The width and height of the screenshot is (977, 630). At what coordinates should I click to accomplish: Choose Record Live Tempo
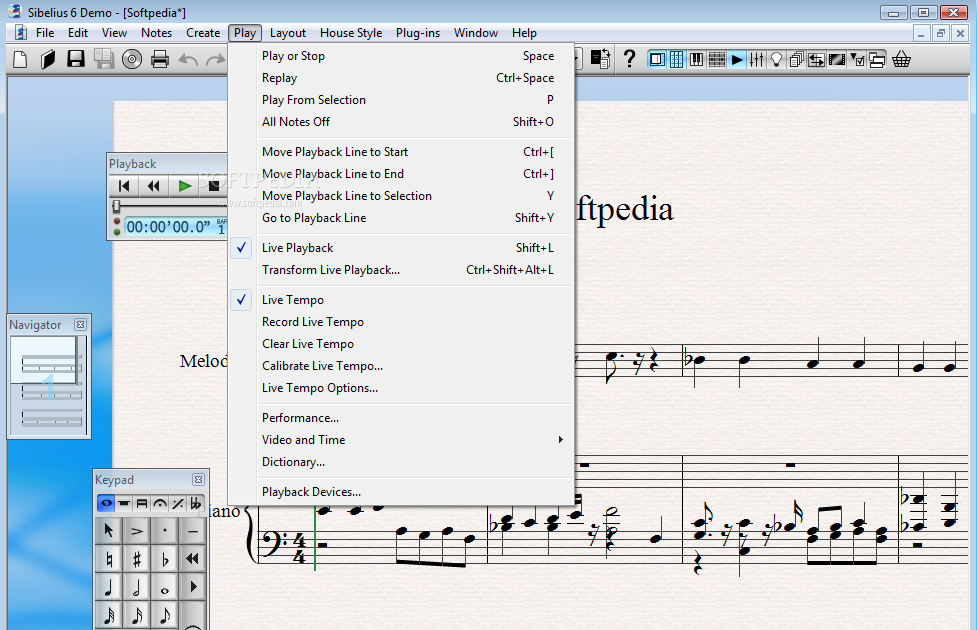tap(401, 322)
